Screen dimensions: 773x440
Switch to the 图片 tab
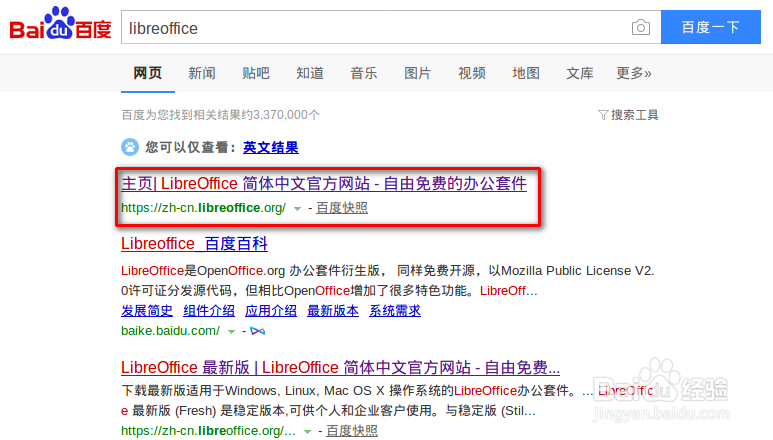(418, 73)
